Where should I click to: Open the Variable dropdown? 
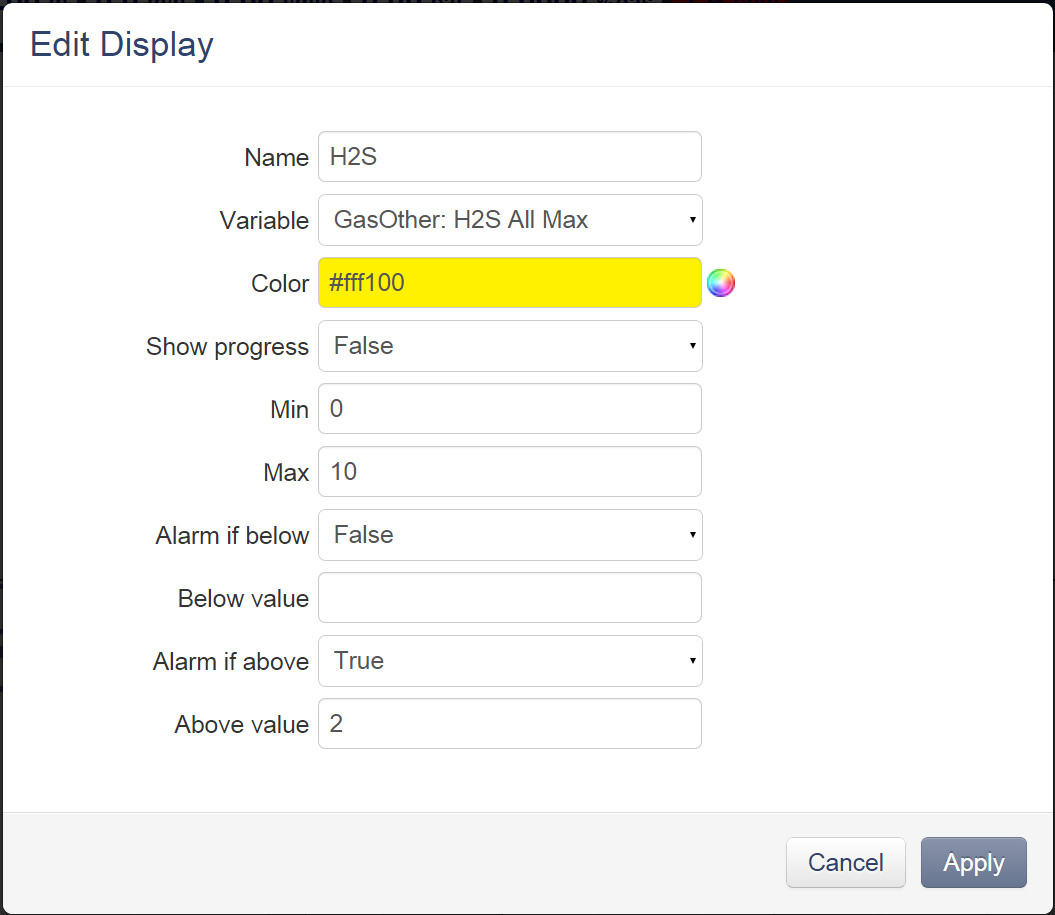[510, 220]
